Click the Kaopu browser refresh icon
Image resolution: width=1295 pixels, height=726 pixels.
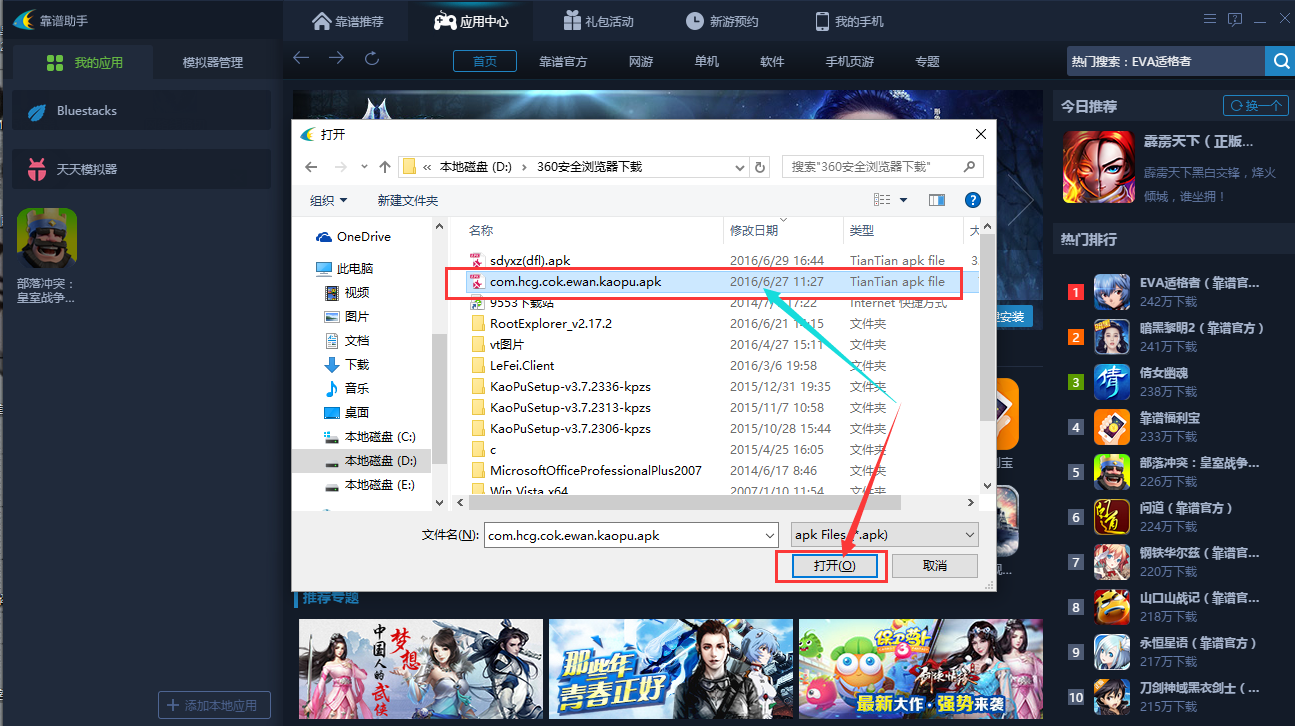coord(372,59)
